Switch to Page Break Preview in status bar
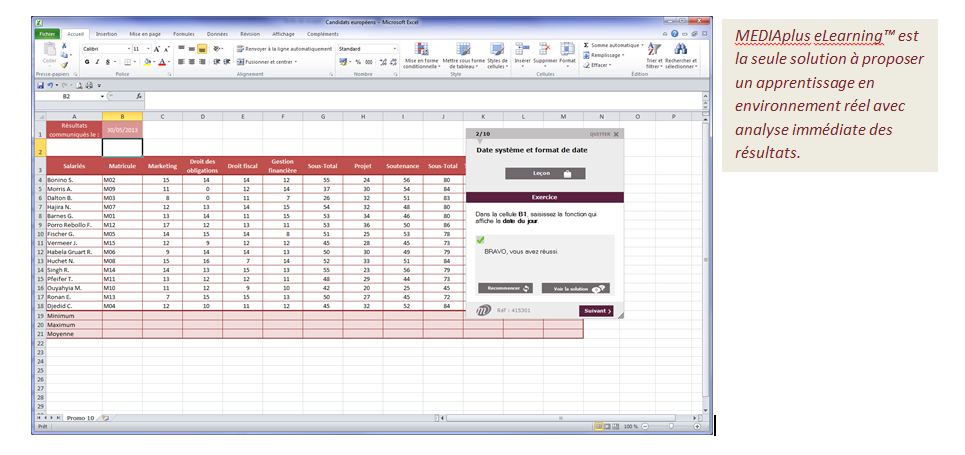Viewport: 965px width, 455px height. pyautogui.click(x=614, y=426)
